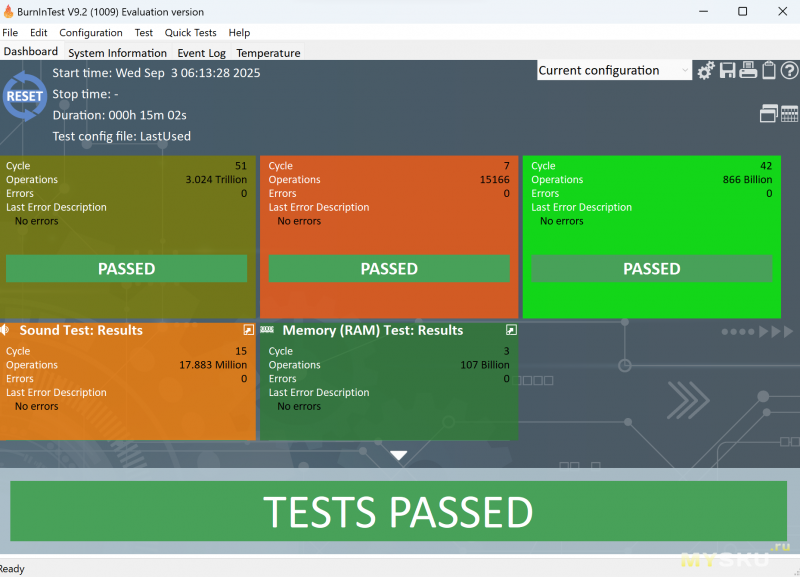Open help question mark icon
The image size is (800, 577).
(789, 70)
